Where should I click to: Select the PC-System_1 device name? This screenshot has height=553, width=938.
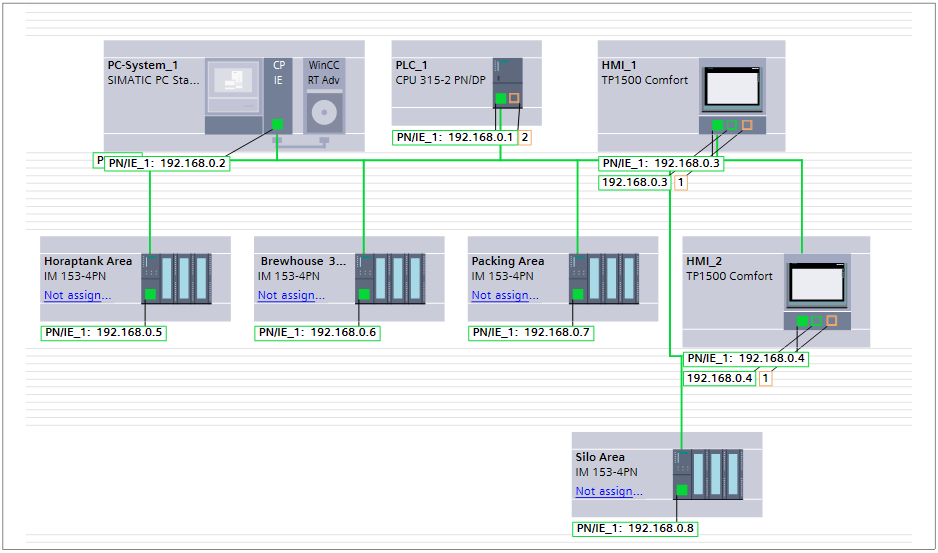coord(143,65)
